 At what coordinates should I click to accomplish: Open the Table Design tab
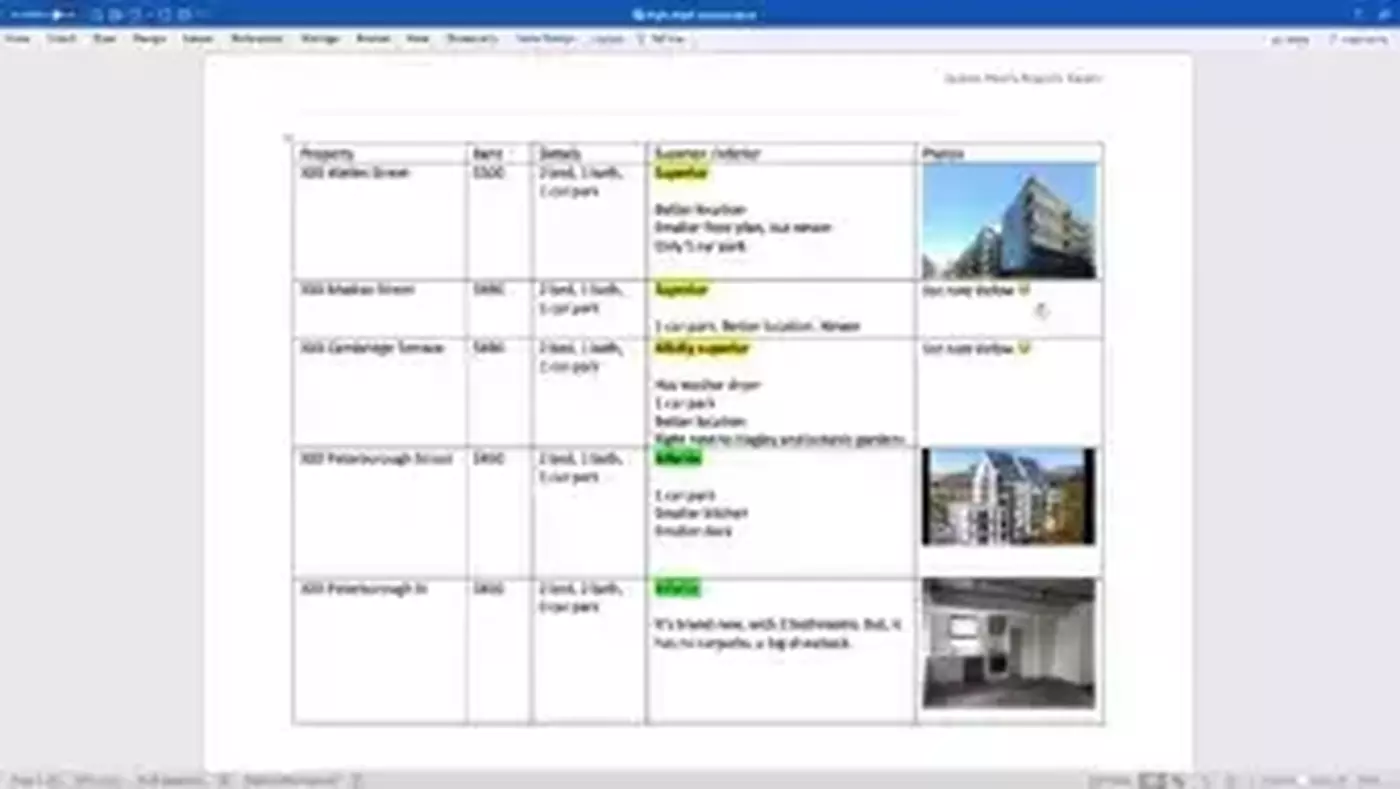point(545,39)
